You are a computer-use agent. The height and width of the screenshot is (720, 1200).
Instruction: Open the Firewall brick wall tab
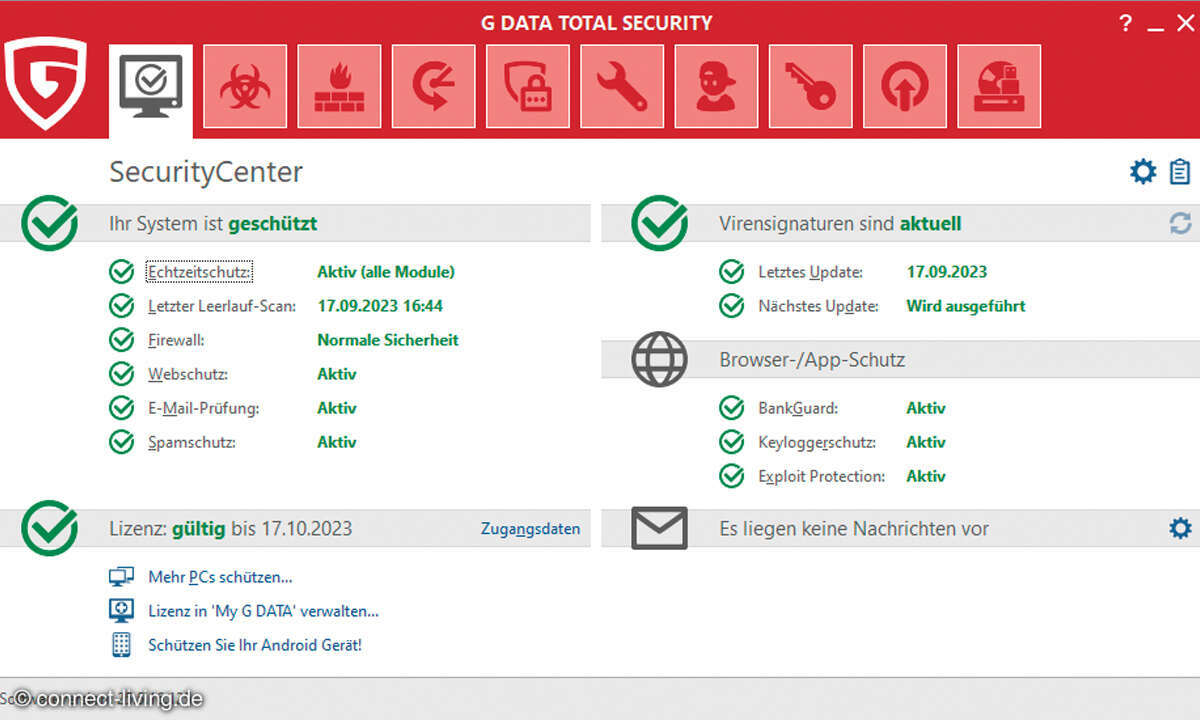[x=339, y=87]
